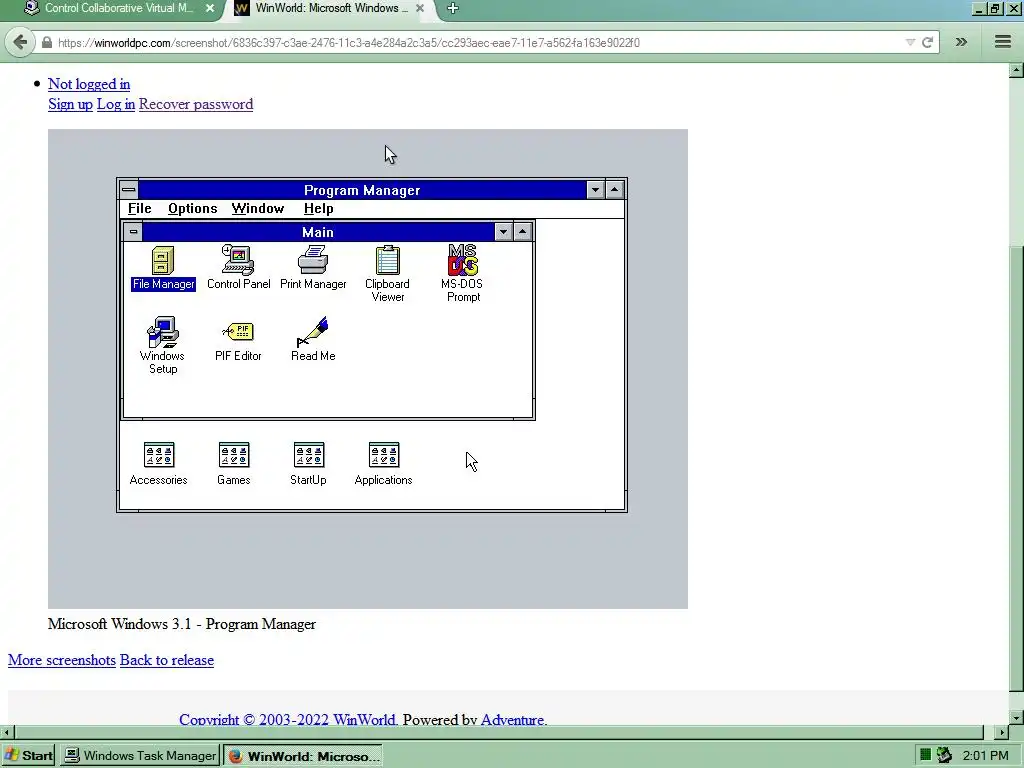
Task: Open Program Manager's Options menu
Action: (193, 208)
